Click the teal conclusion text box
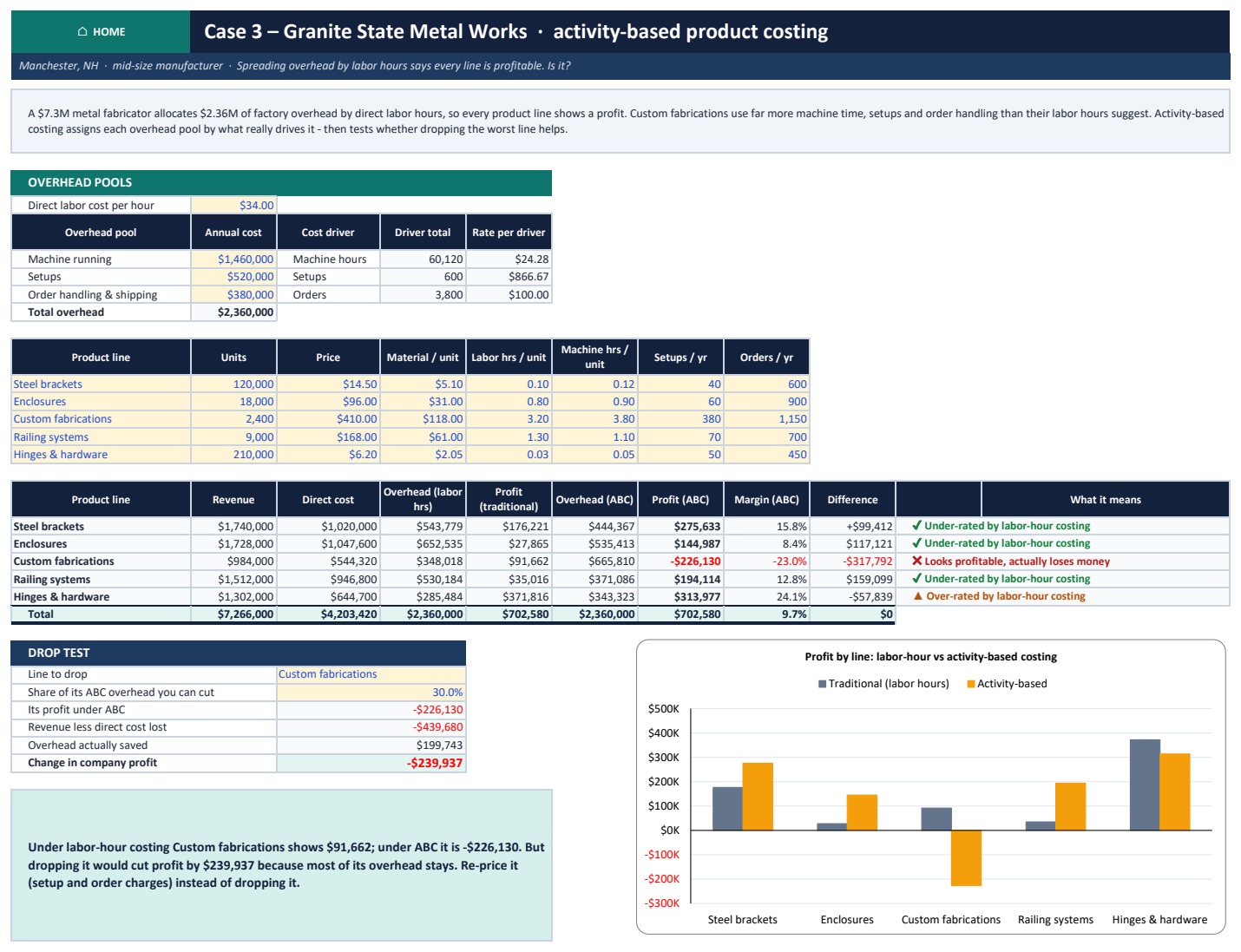Image resolution: width=1241 pixels, height=952 pixels. point(281,865)
